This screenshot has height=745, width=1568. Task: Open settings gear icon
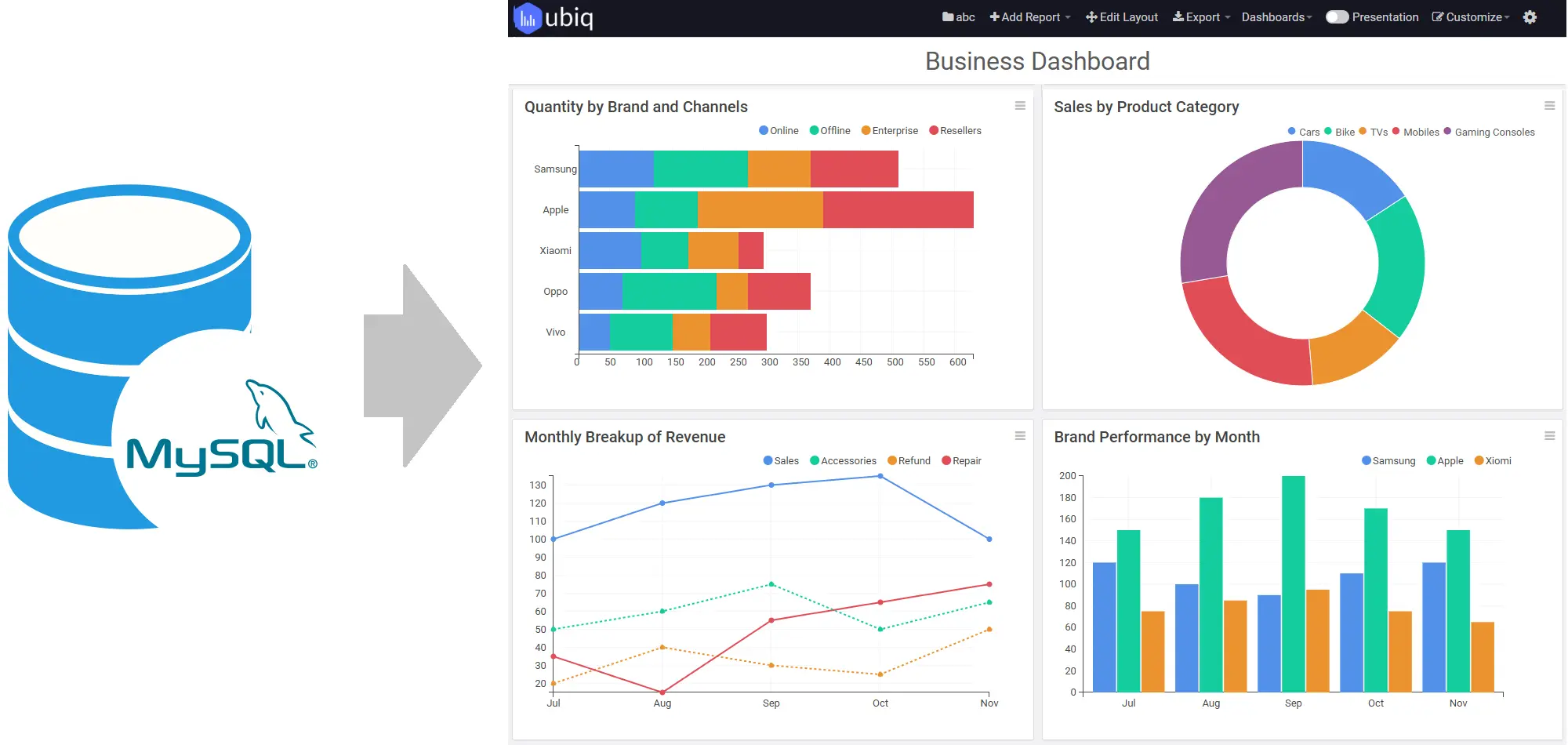[x=1530, y=17]
